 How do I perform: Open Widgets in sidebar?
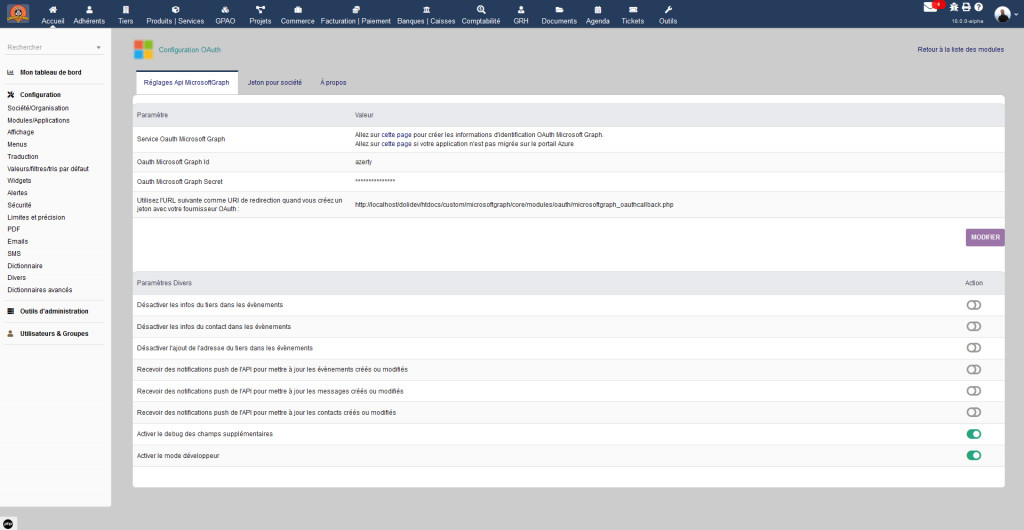point(19,181)
